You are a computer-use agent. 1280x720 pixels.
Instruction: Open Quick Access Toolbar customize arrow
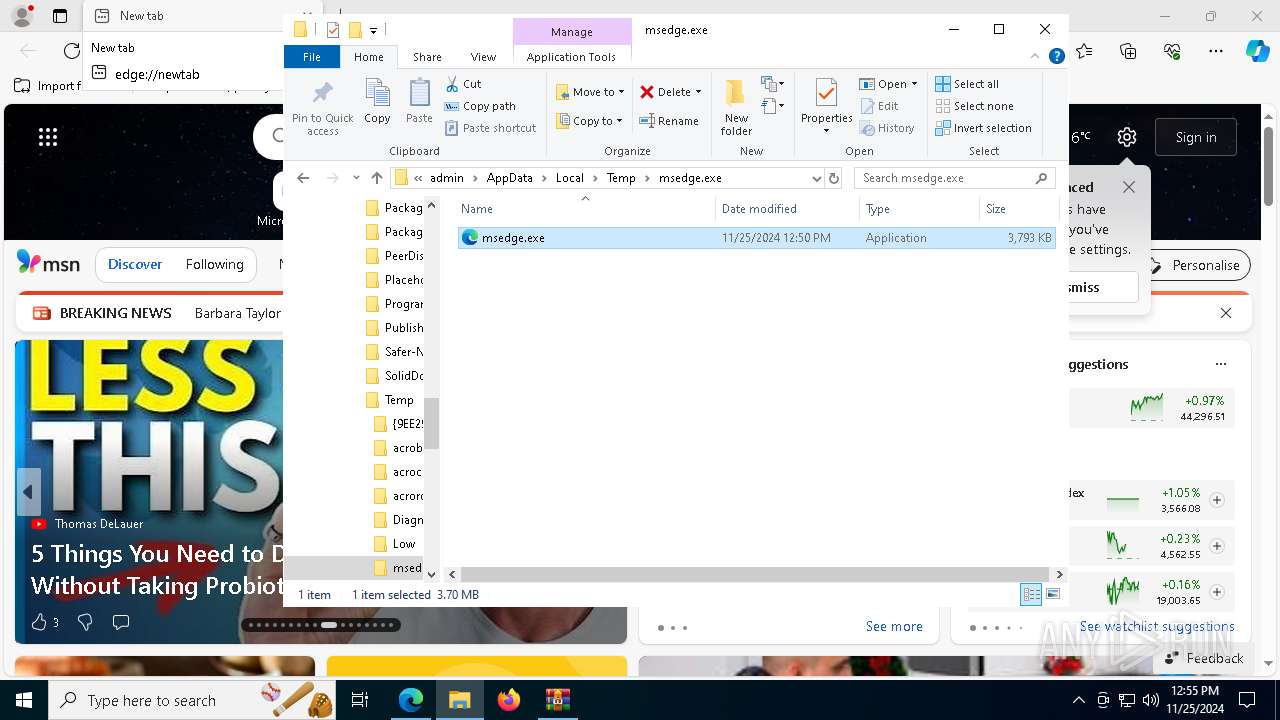click(x=373, y=30)
